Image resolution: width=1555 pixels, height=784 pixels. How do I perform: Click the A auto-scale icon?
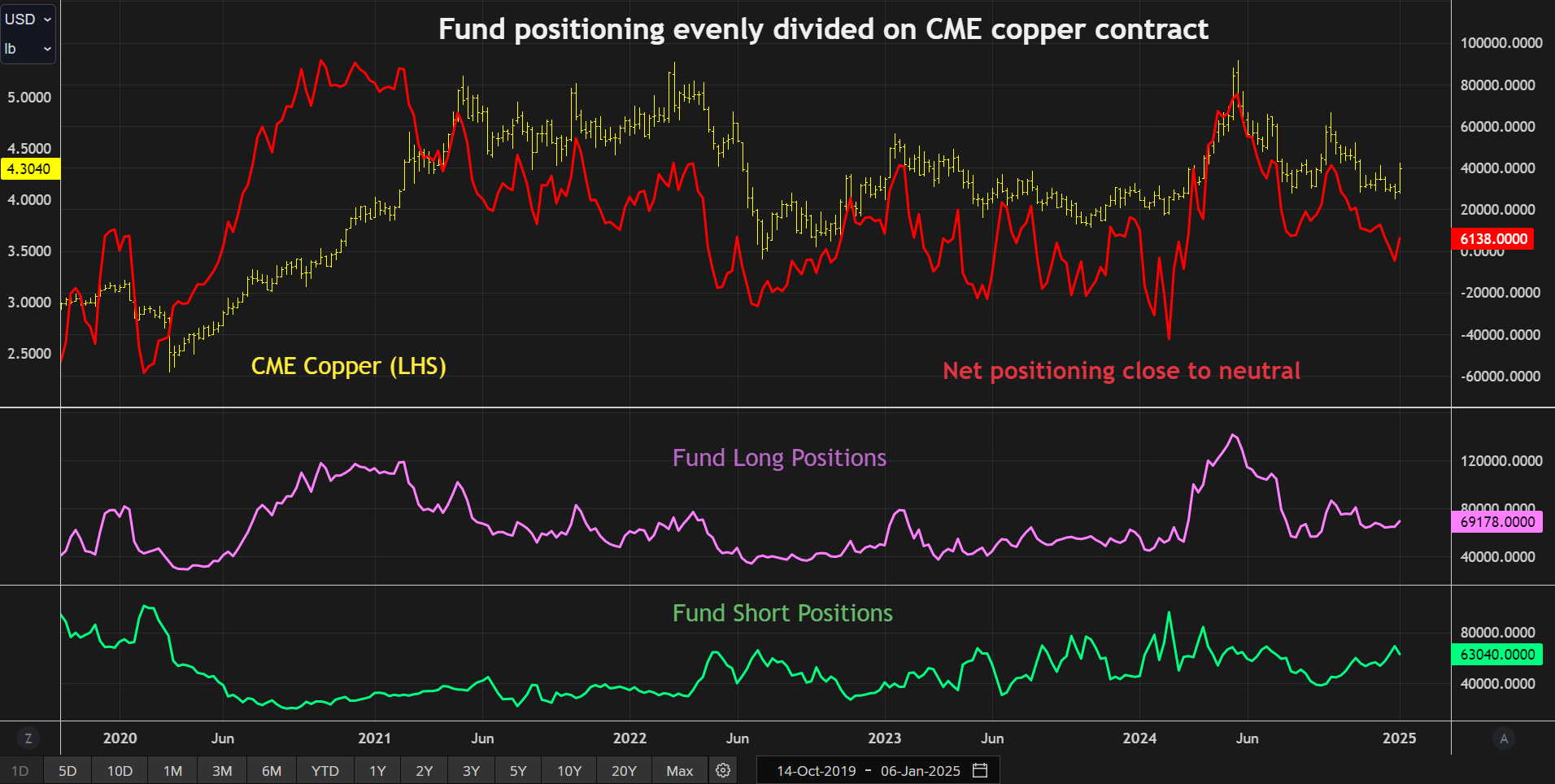tap(1504, 738)
